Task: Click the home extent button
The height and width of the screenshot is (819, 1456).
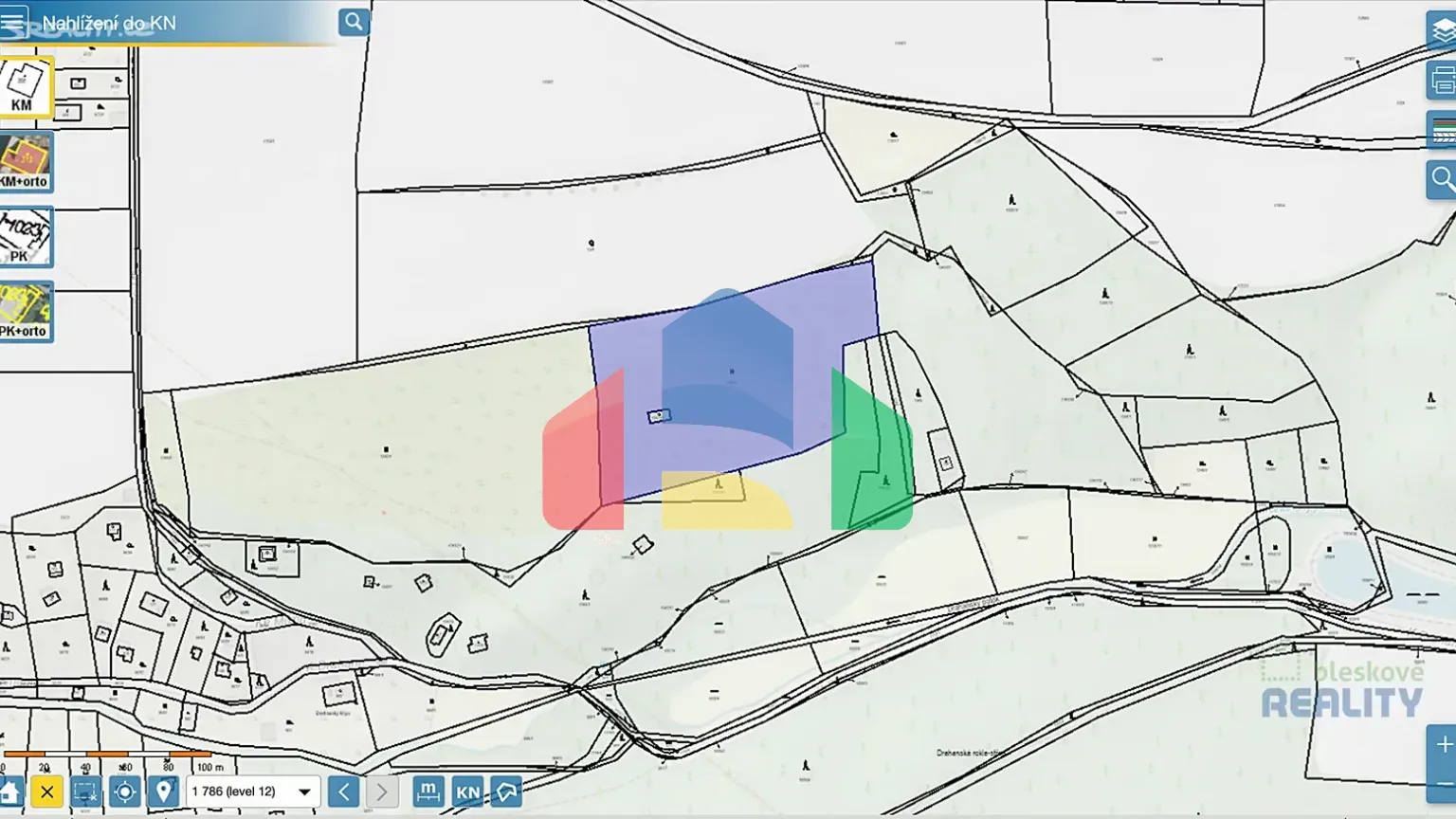Action: pos(10,792)
